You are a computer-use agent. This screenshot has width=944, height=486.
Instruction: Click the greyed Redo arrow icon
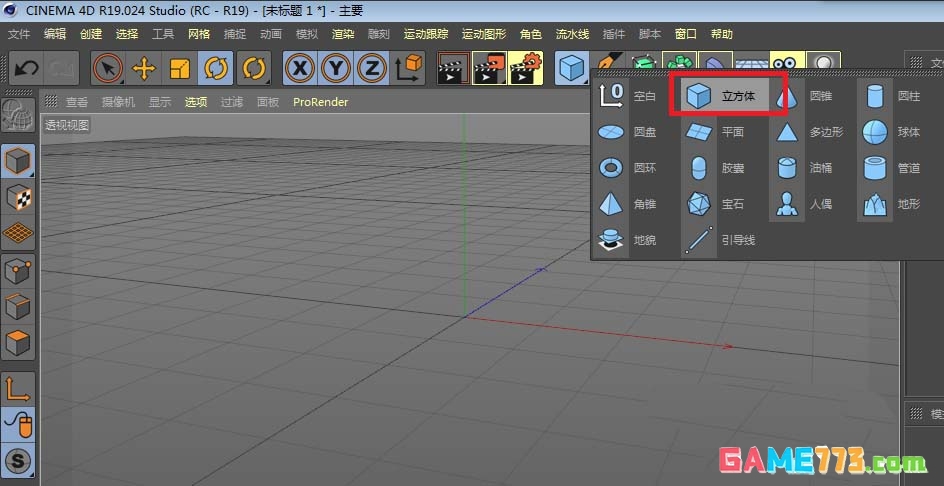click(61, 68)
